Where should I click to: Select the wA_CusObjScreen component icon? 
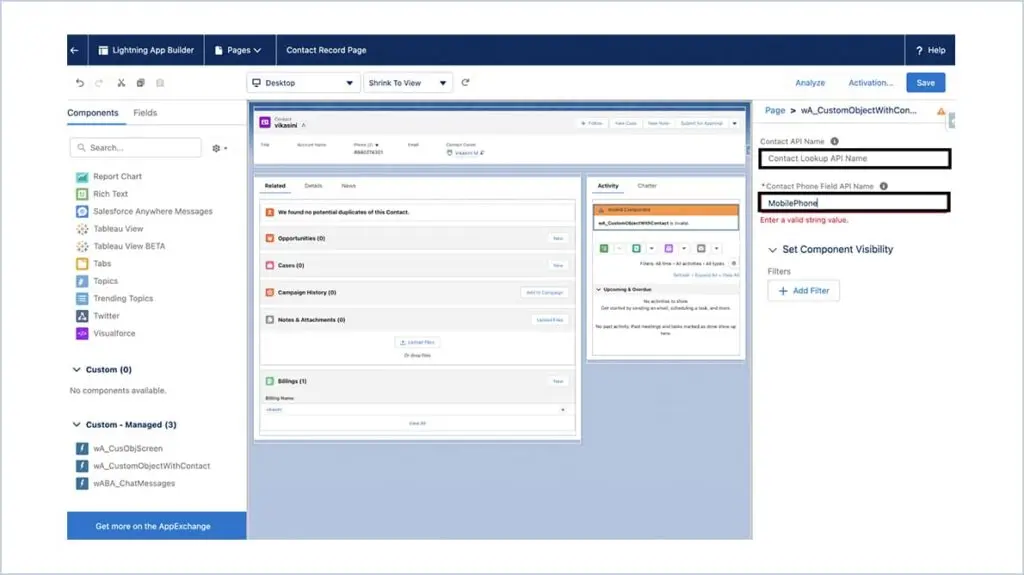click(82, 448)
